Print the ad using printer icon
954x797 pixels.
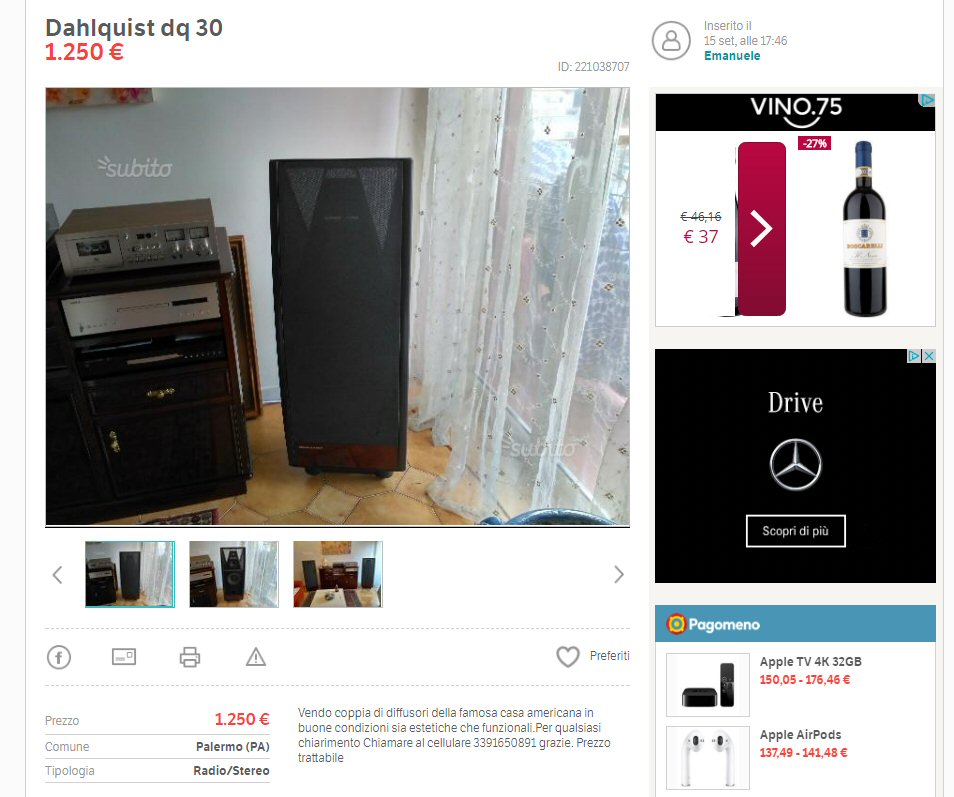(190, 657)
